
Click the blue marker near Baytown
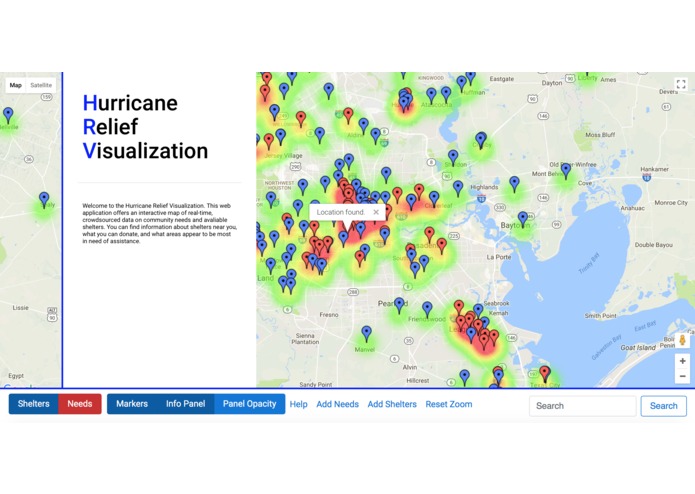tap(523, 219)
